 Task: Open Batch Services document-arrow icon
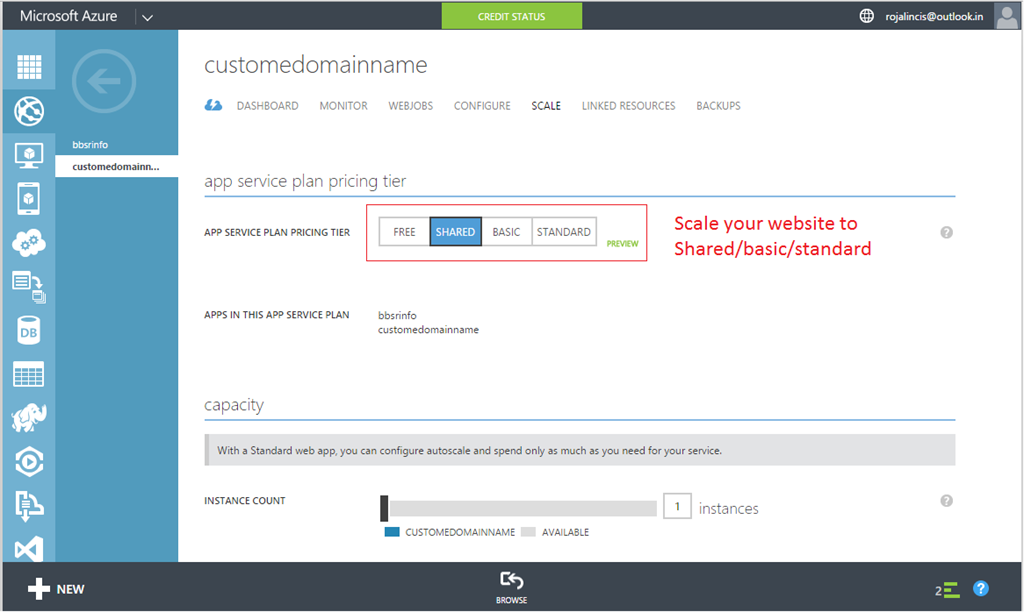29,287
